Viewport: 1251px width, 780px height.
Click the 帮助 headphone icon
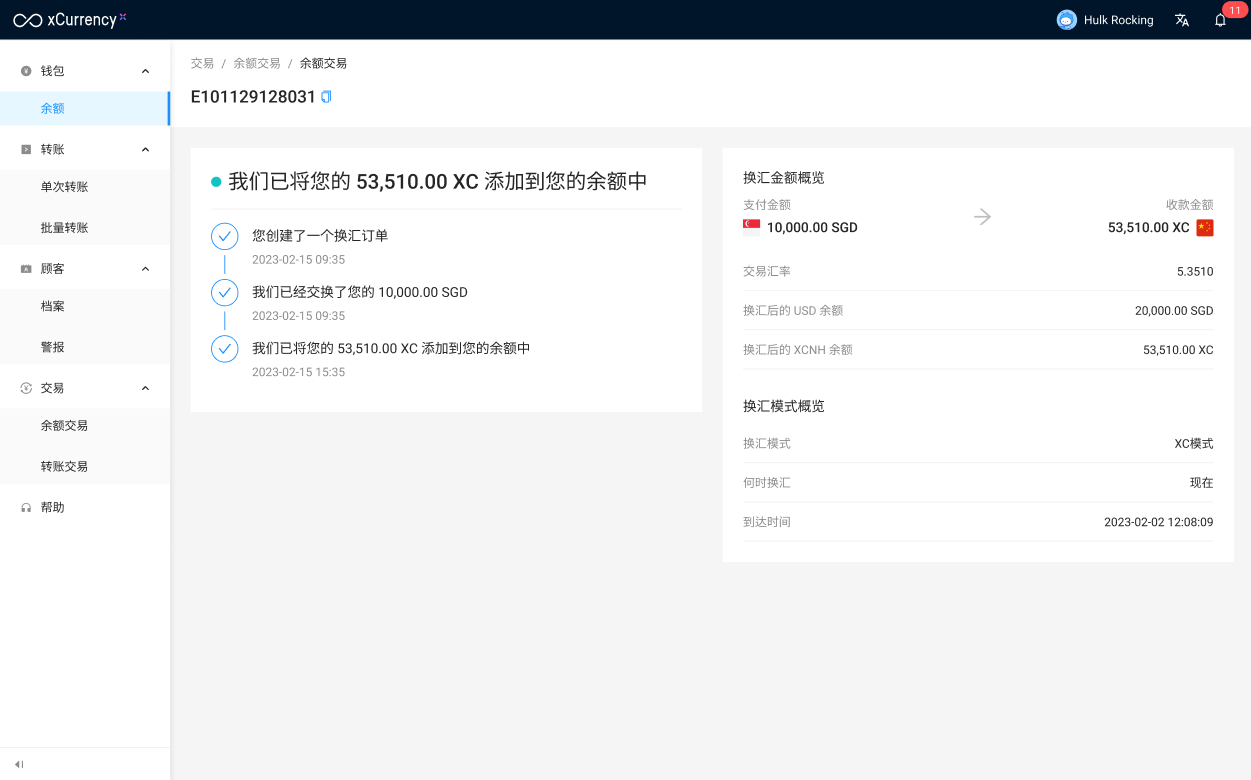click(26, 508)
